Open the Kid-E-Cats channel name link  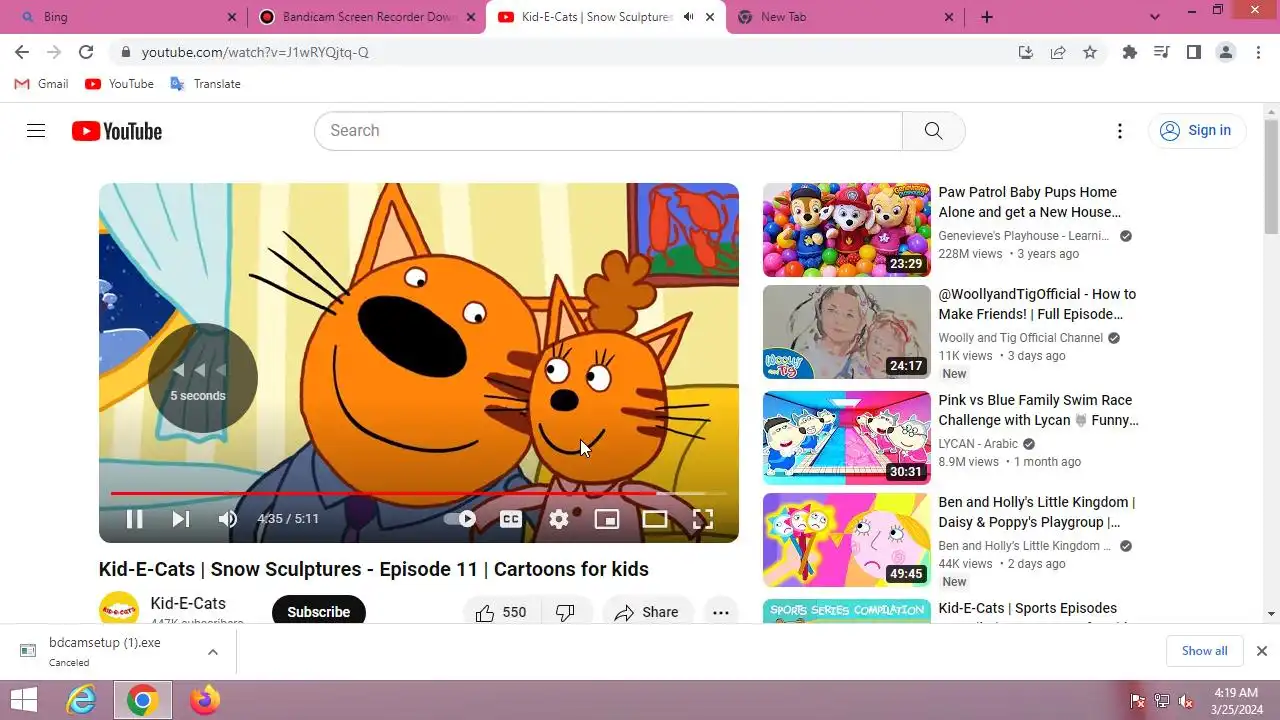point(188,603)
